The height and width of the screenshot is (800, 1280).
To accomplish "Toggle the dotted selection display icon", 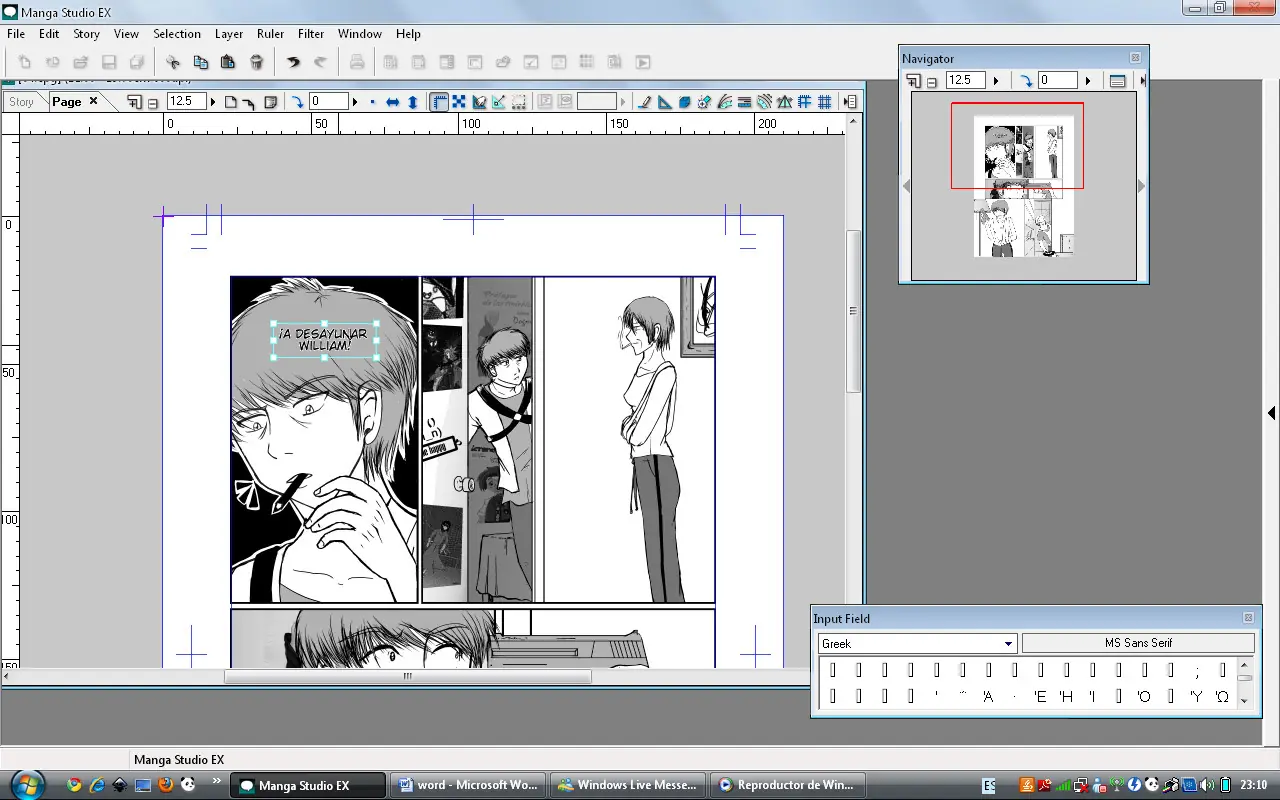I will pos(519,102).
